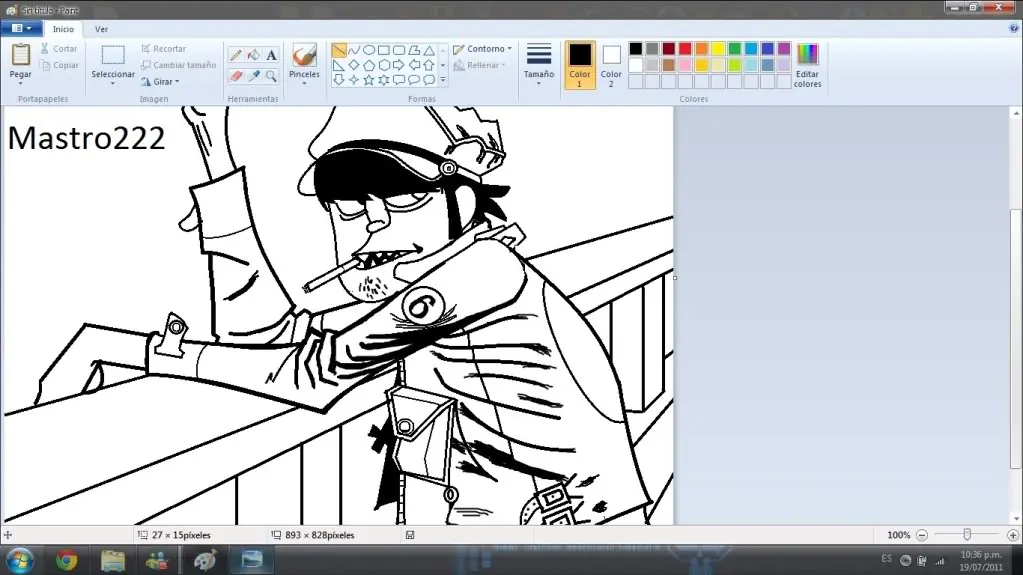Pick the green color swatch

pos(735,49)
